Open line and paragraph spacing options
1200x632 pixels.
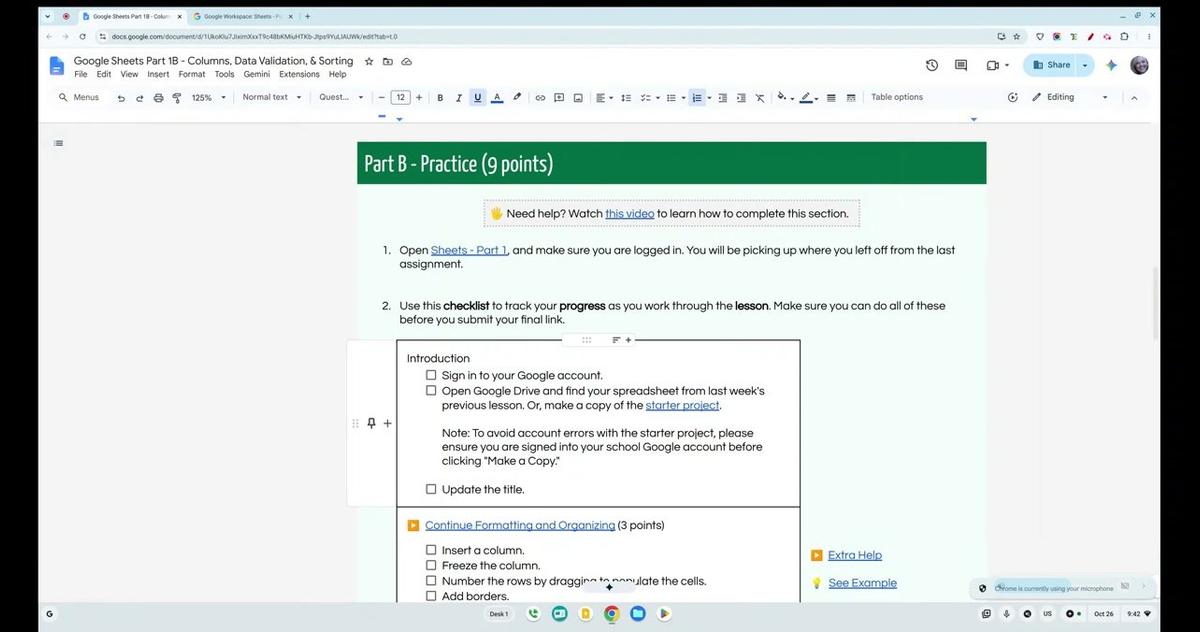coord(626,98)
